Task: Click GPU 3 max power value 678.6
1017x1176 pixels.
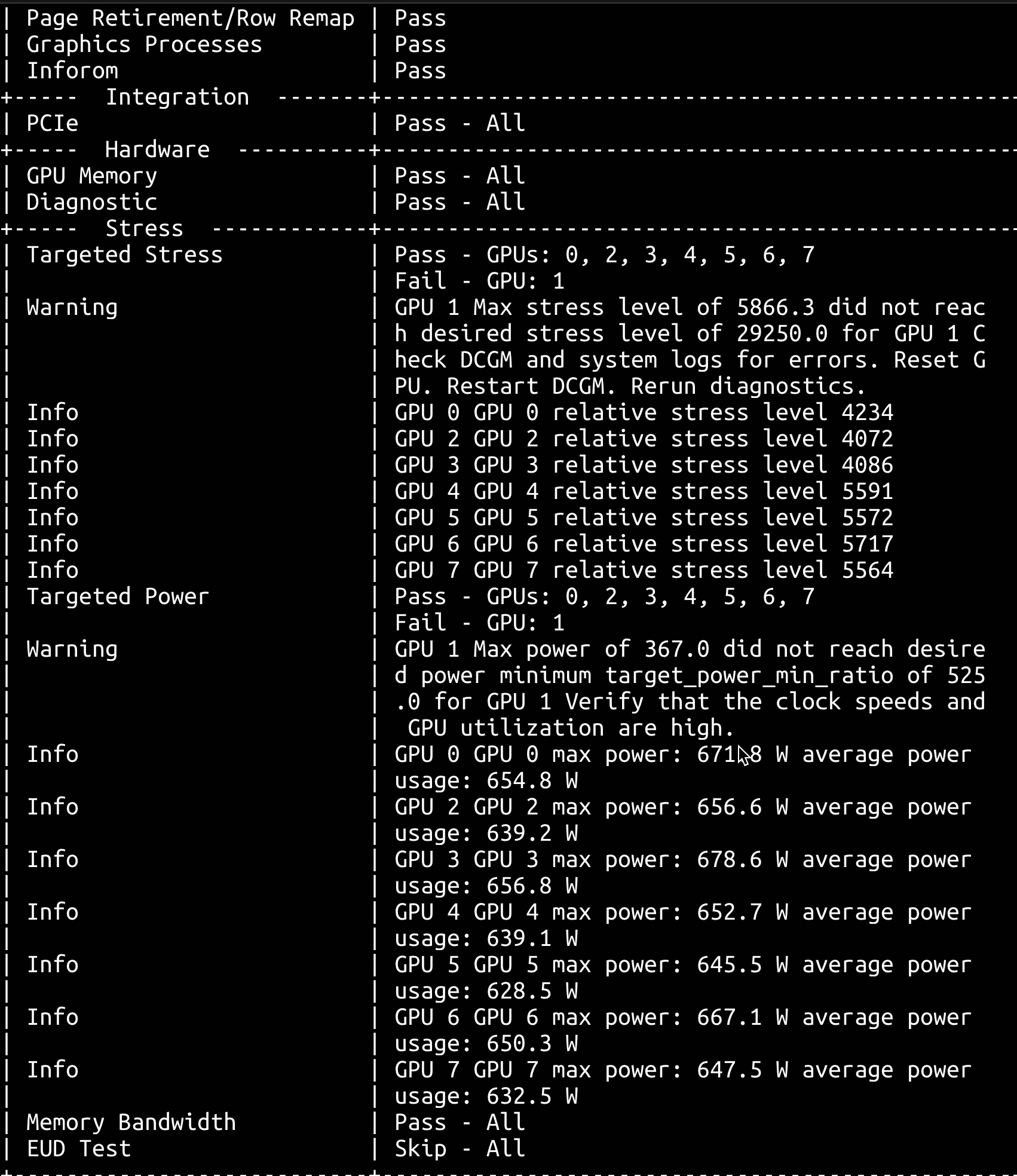Action: [729, 860]
